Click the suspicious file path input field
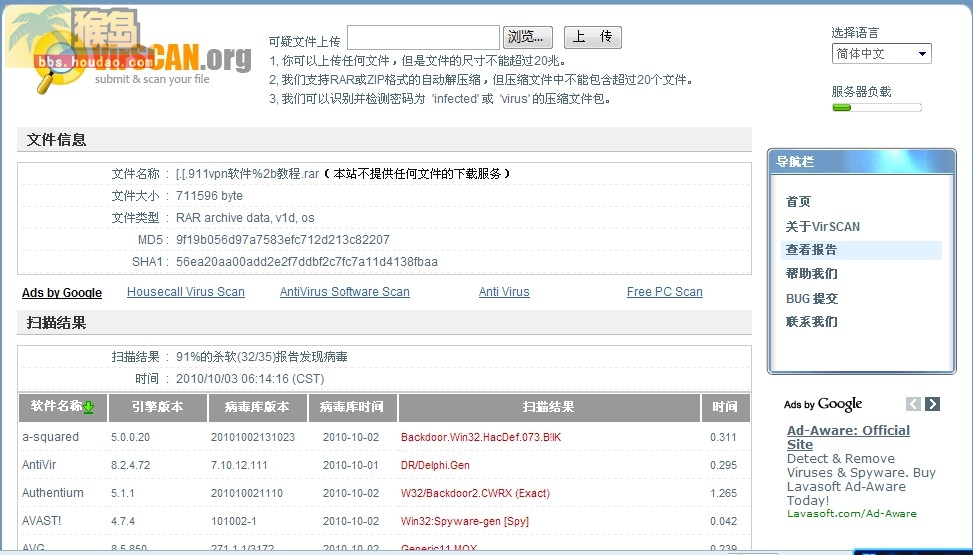Viewport: 973px width, 555px height. 423,38
